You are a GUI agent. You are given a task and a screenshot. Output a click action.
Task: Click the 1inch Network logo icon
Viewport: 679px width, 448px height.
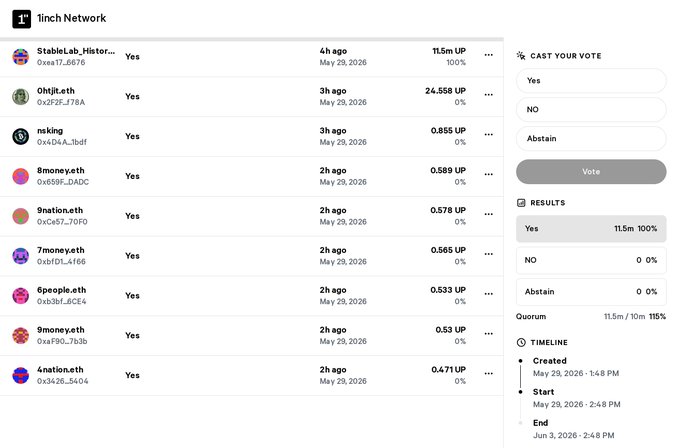pos(21,19)
